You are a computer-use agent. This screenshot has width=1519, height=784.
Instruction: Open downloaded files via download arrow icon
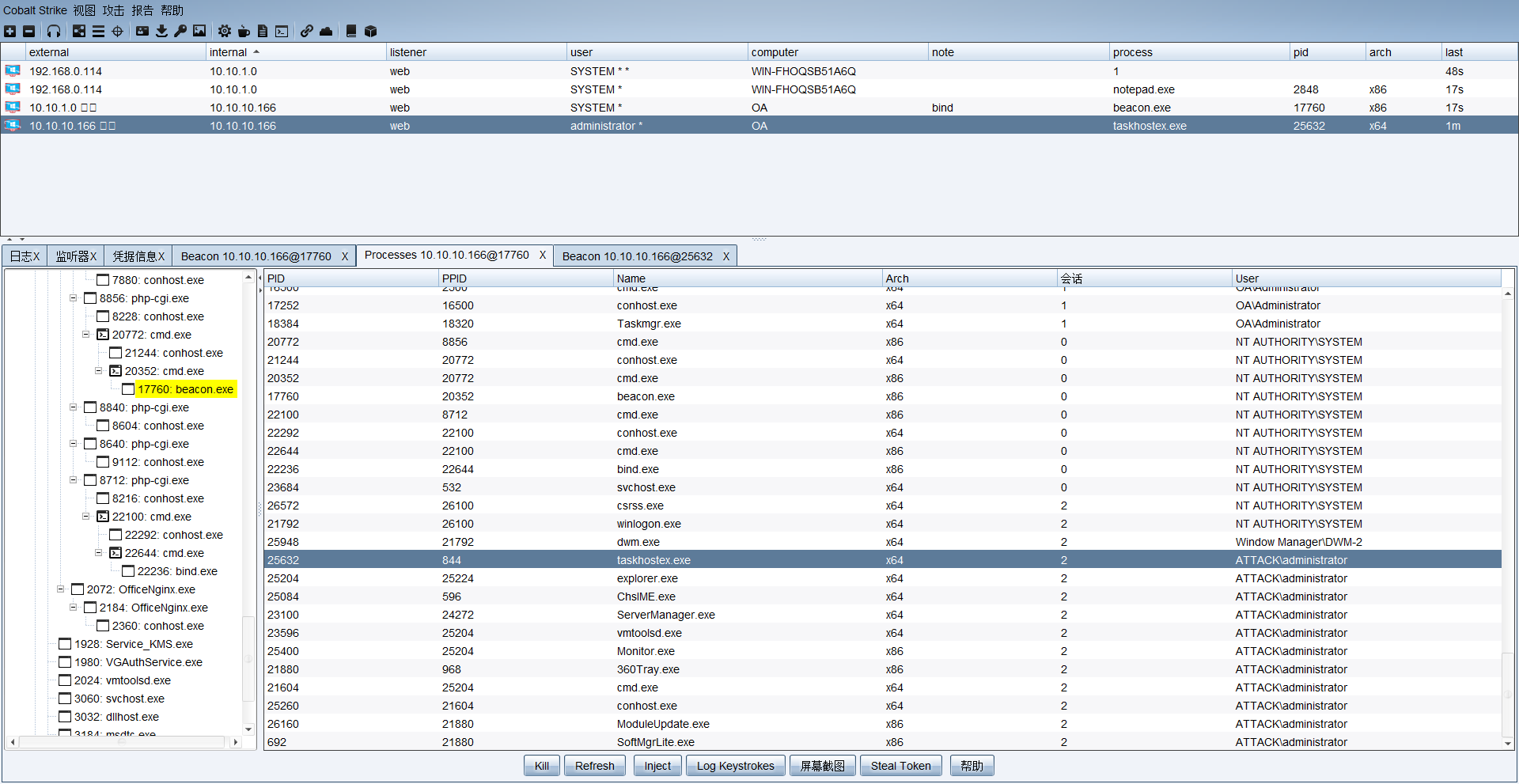pyautogui.click(x=161, y=31)
